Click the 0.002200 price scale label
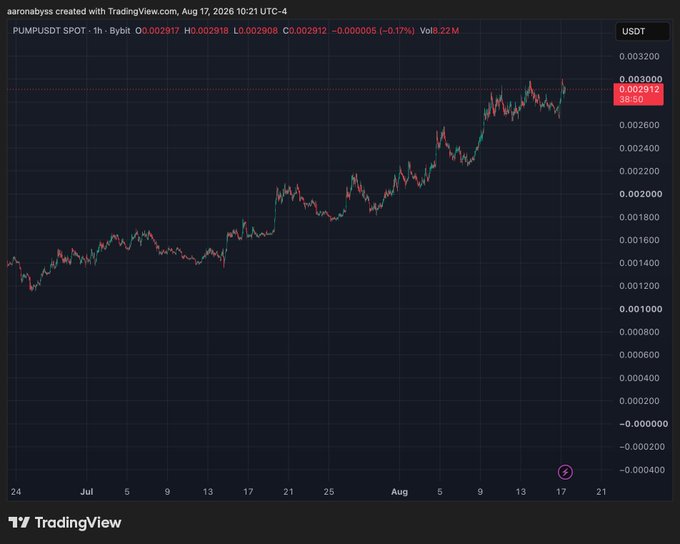Viewport: 680px width, 544px height. click(639, 171)
